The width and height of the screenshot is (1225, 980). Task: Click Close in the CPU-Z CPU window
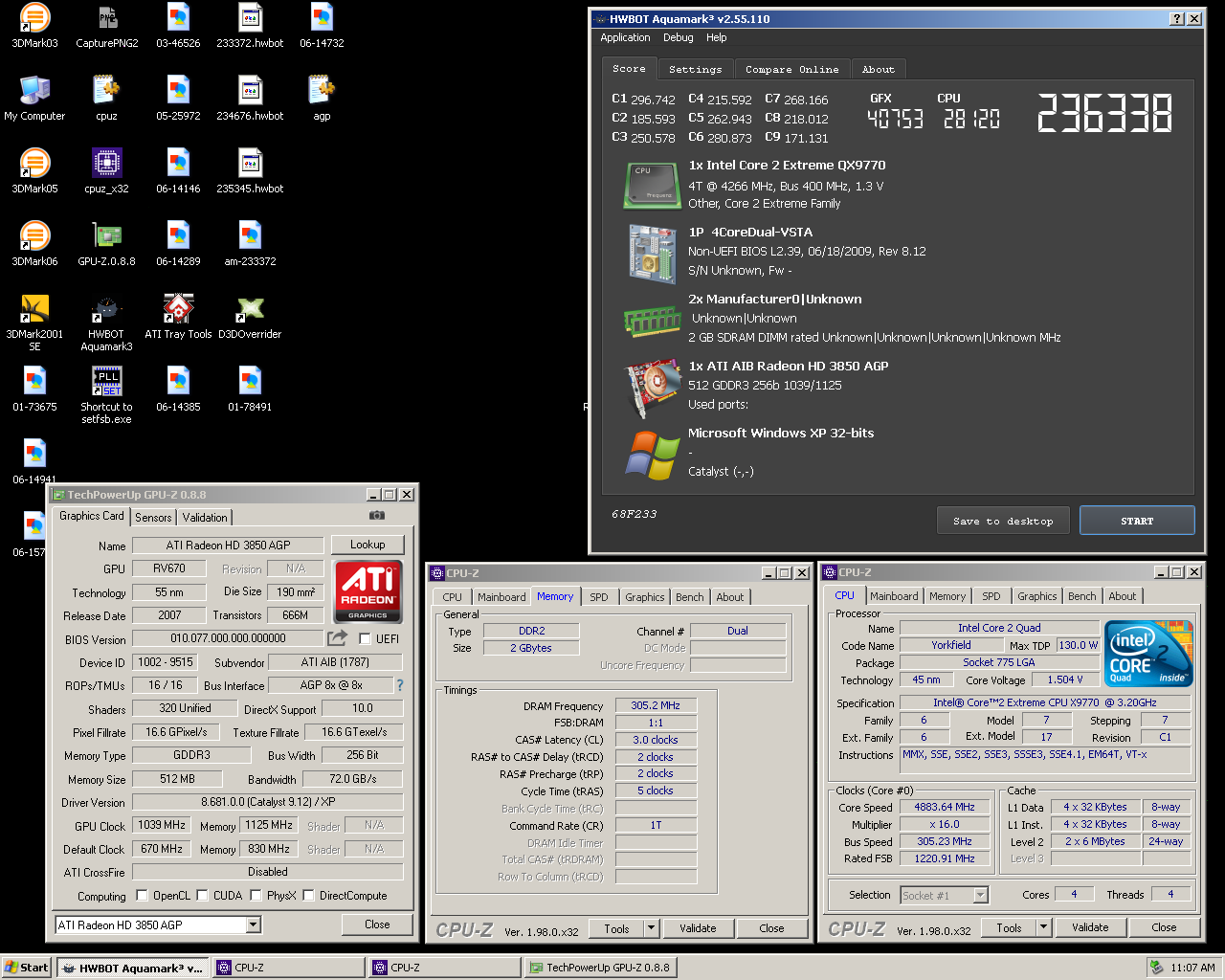[1164, 927]
